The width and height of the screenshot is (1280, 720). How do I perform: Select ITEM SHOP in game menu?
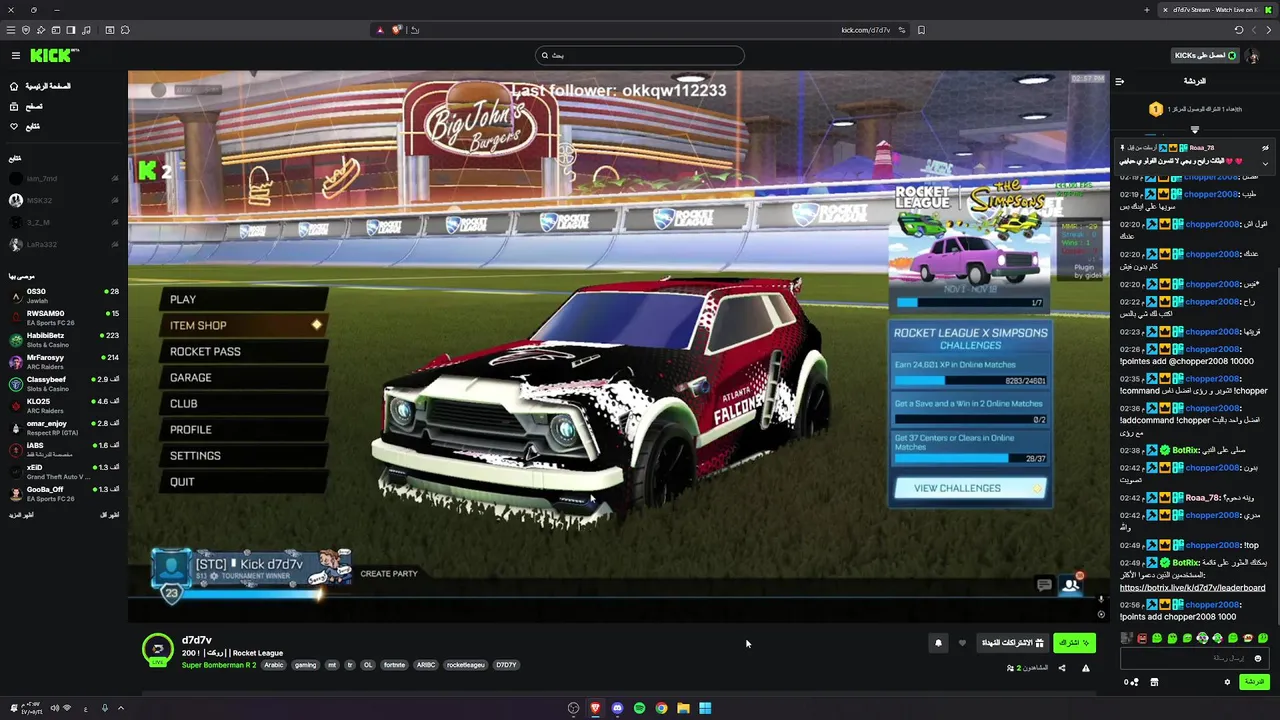coord(245,325)
